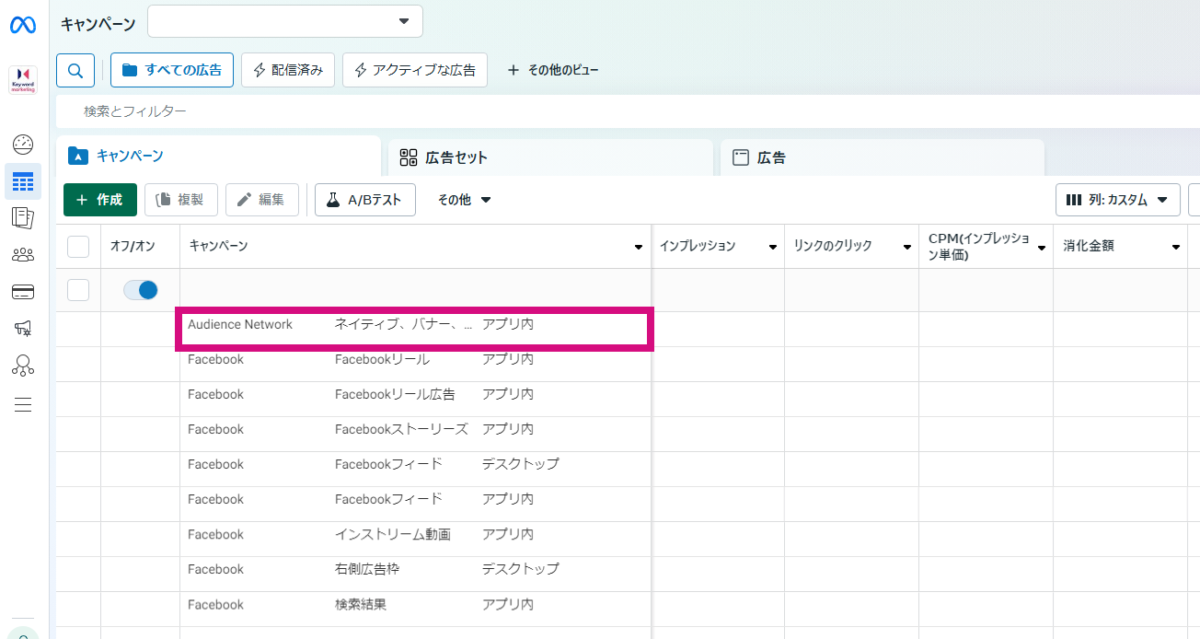
Task: Open the インプレッション column sort arrow
Action: tap(772, 247)
